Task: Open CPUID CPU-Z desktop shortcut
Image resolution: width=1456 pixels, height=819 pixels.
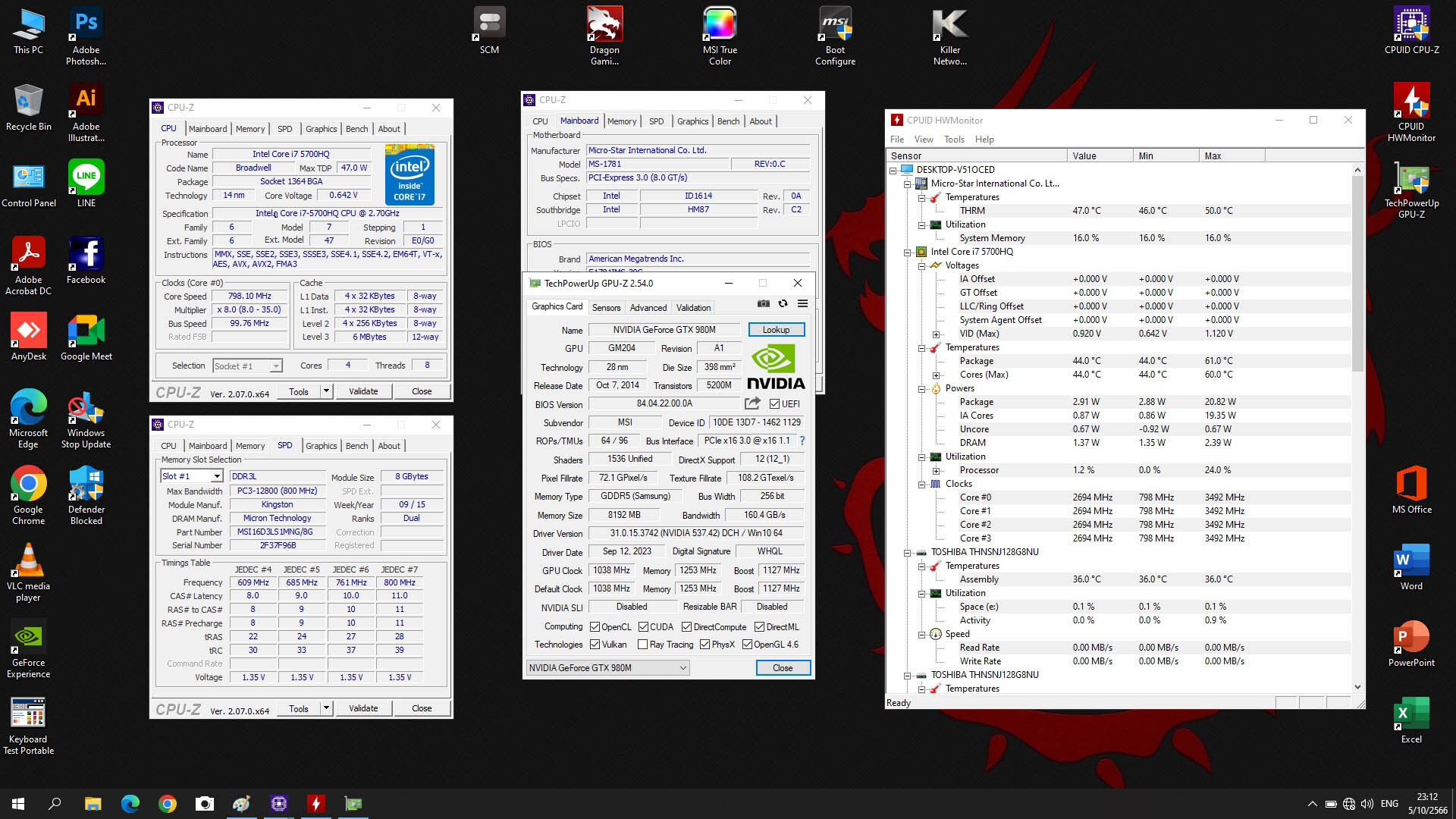Action: [1411, 31]
